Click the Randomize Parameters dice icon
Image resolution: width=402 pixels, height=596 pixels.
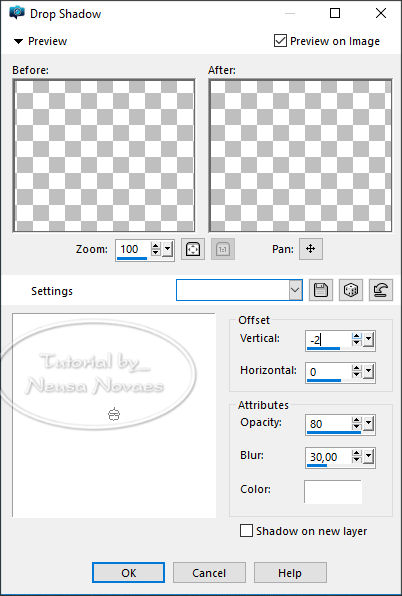point(351,290)
